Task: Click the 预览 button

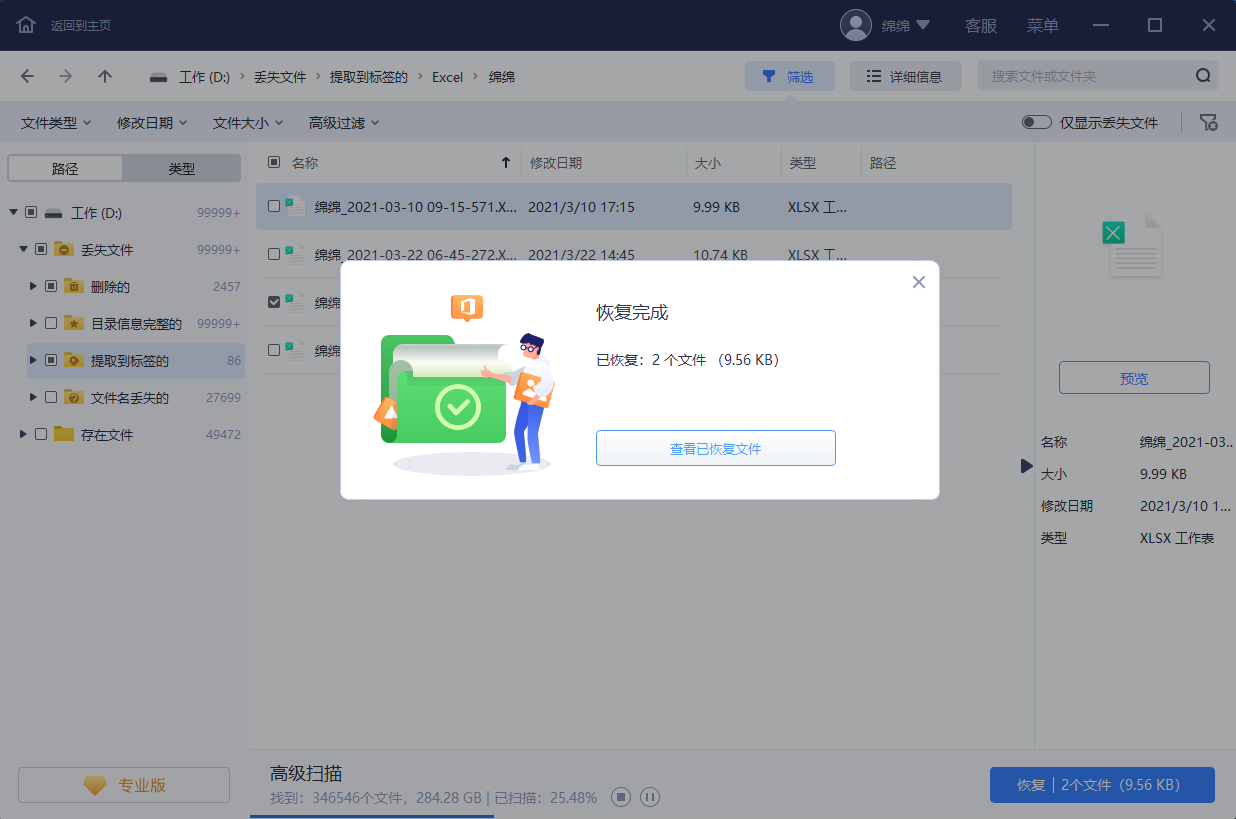Action: [x=1134, y=378]
